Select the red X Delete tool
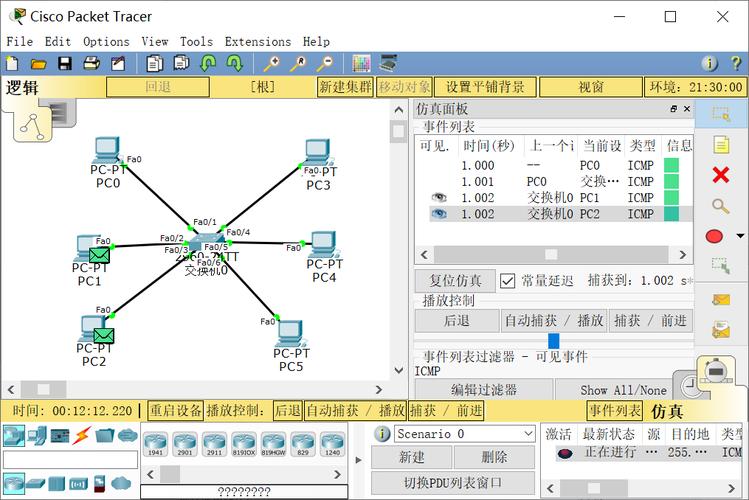The width and height of the screenshot is (749, 500). (x=720, y=176)
